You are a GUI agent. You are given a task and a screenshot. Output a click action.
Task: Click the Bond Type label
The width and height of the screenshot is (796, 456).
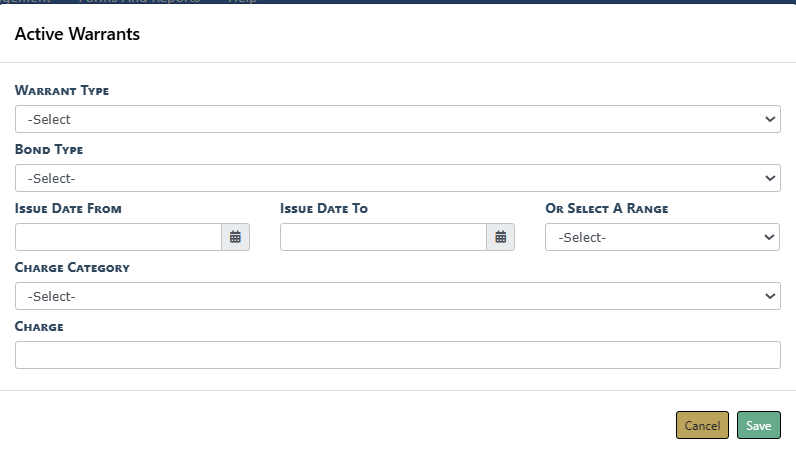49,150
